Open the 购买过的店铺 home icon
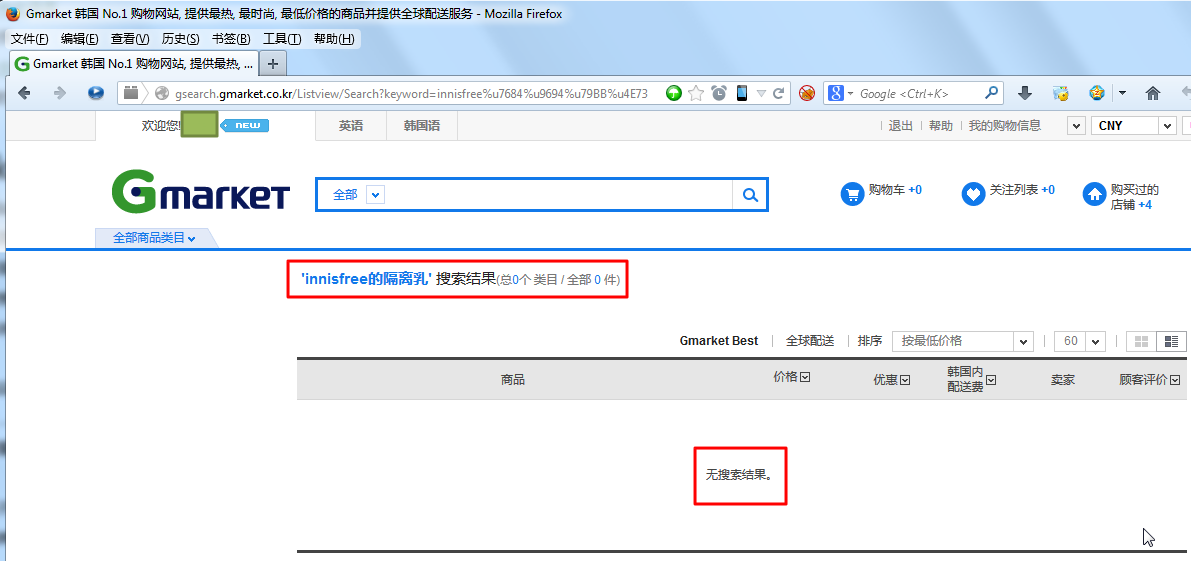 [x=1095, y=194]
